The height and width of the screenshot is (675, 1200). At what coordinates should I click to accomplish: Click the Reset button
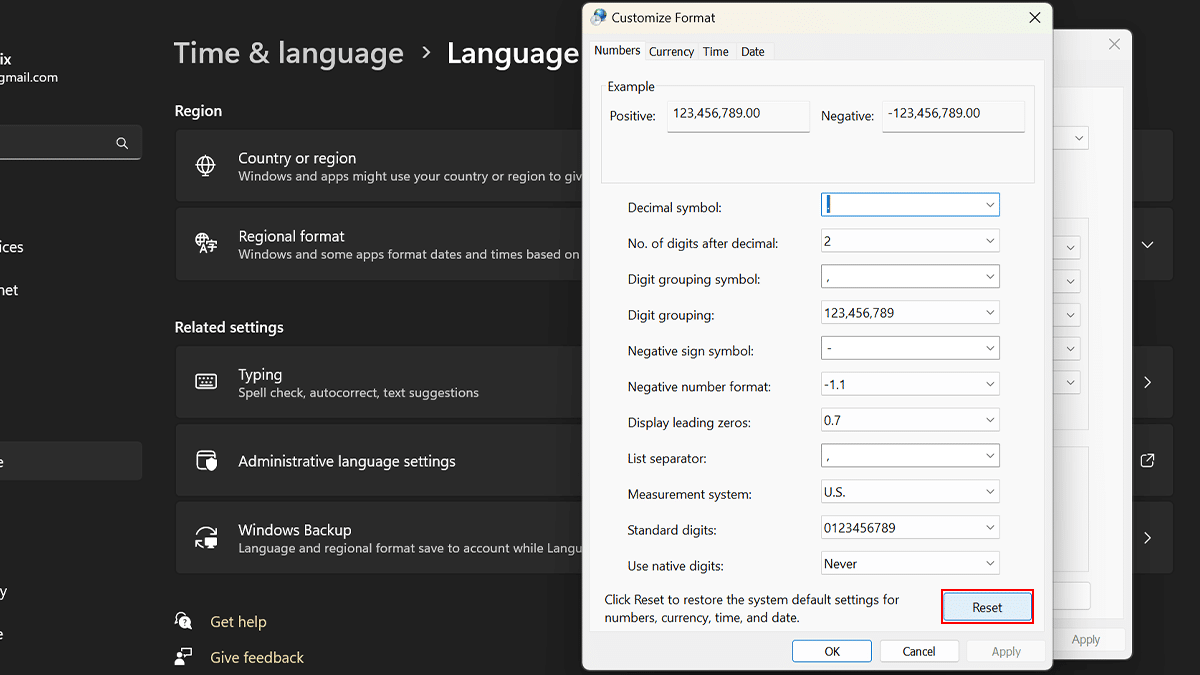[x=987, y=607]
